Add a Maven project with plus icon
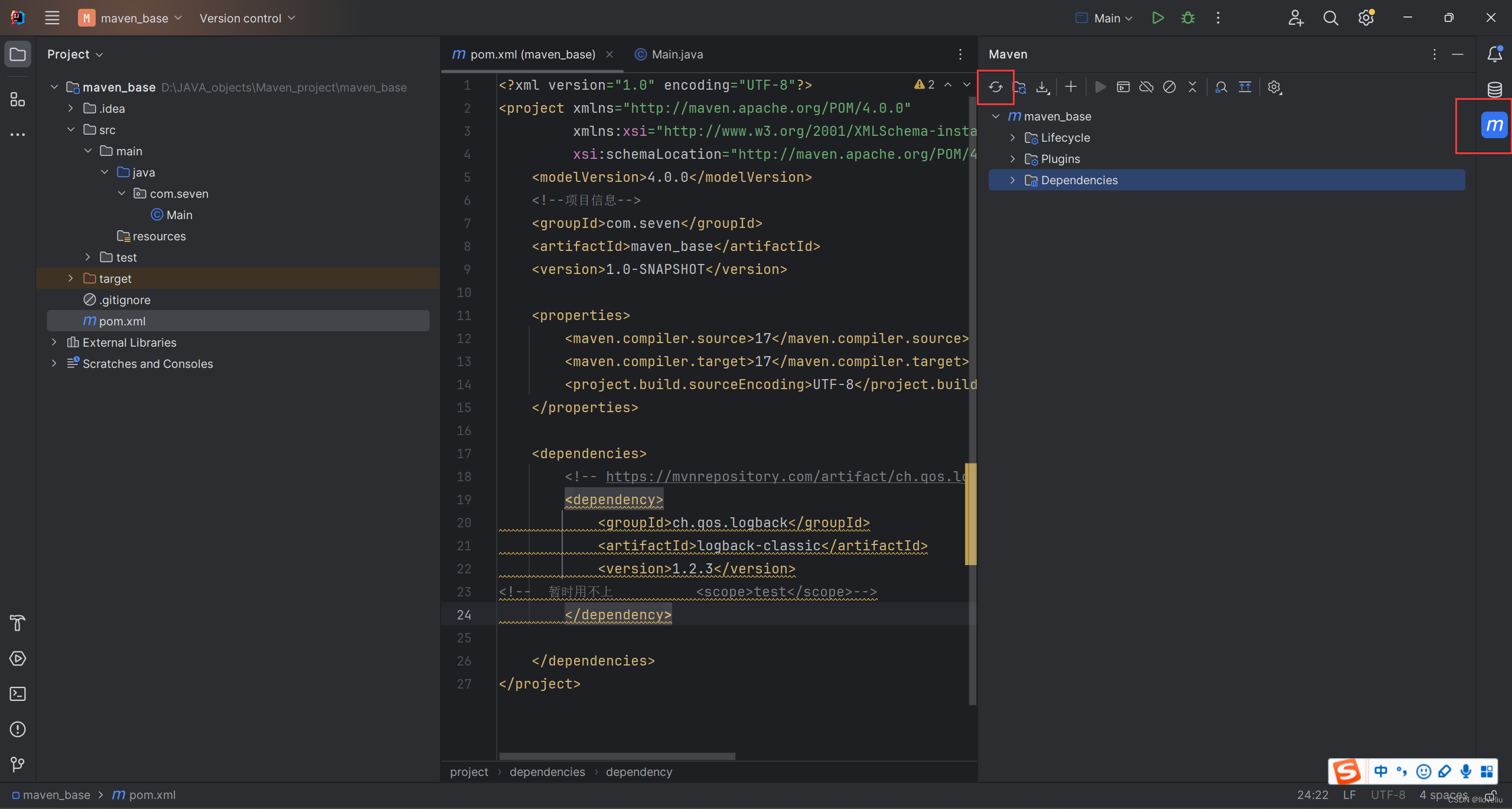Image resolution: width=1512 pixels, height=809 pixels. point(1071,87)
